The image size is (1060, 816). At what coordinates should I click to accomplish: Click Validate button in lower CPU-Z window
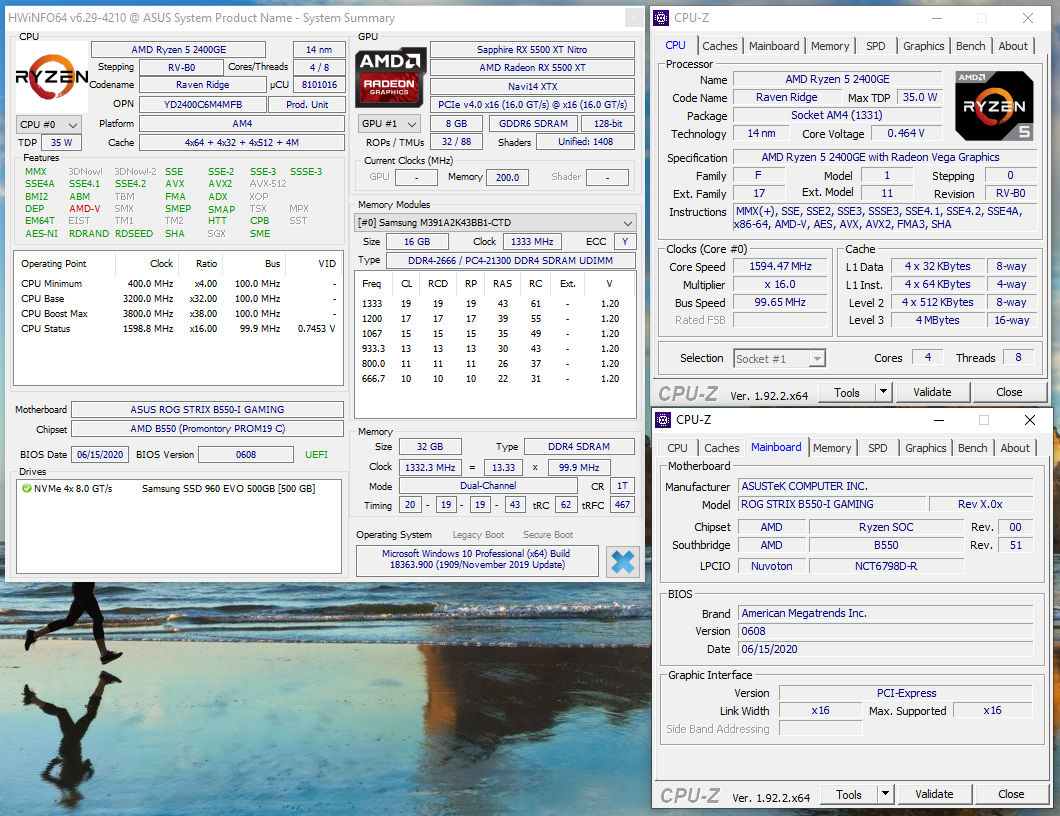(x=934, y=794)
